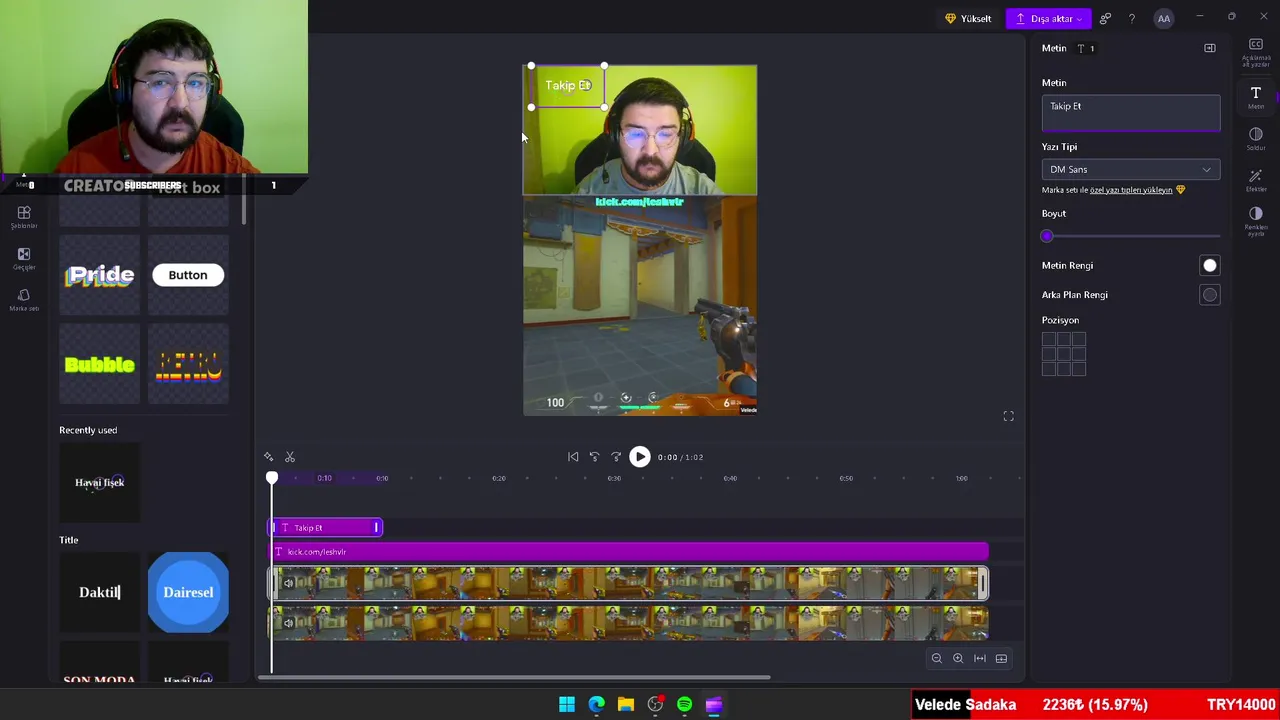The width and height of the screenshot is (1280, 720).
Task: Open the share people icon
Action: tap(1105, 18)
